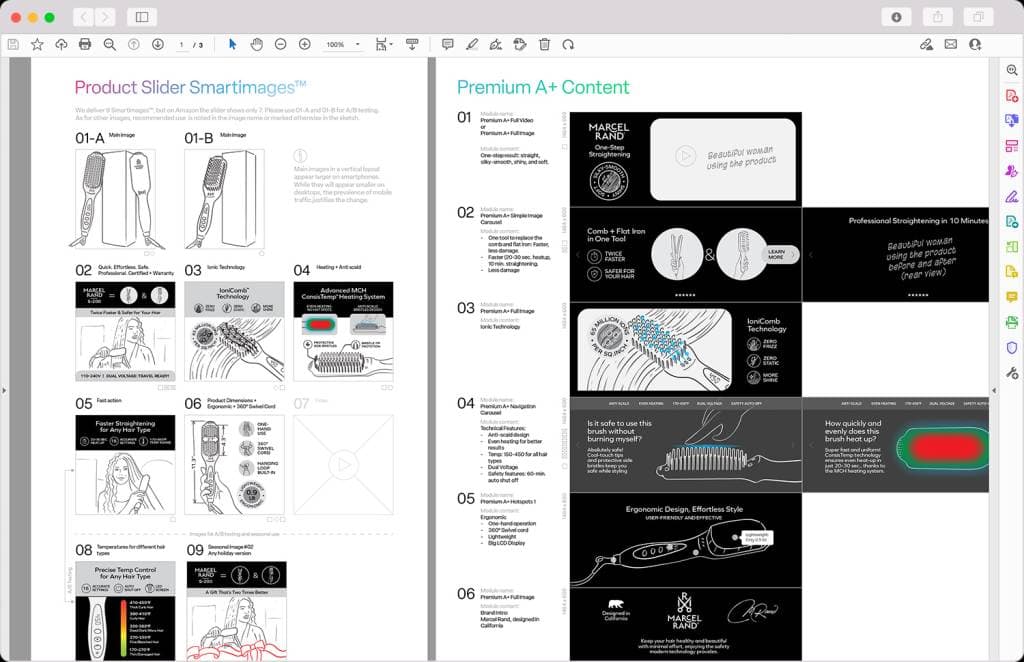Print the document using toolbar printer
The image size is (1024, 662).
(x=85, y=44)
